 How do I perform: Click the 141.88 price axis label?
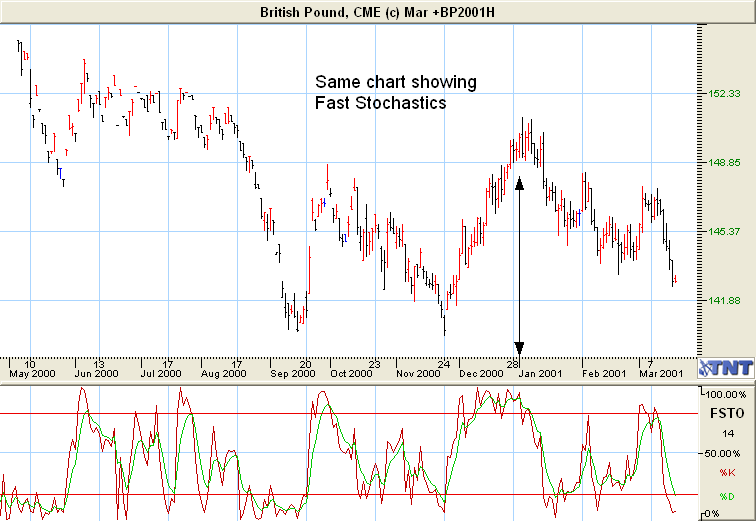(x=722, y=300)
